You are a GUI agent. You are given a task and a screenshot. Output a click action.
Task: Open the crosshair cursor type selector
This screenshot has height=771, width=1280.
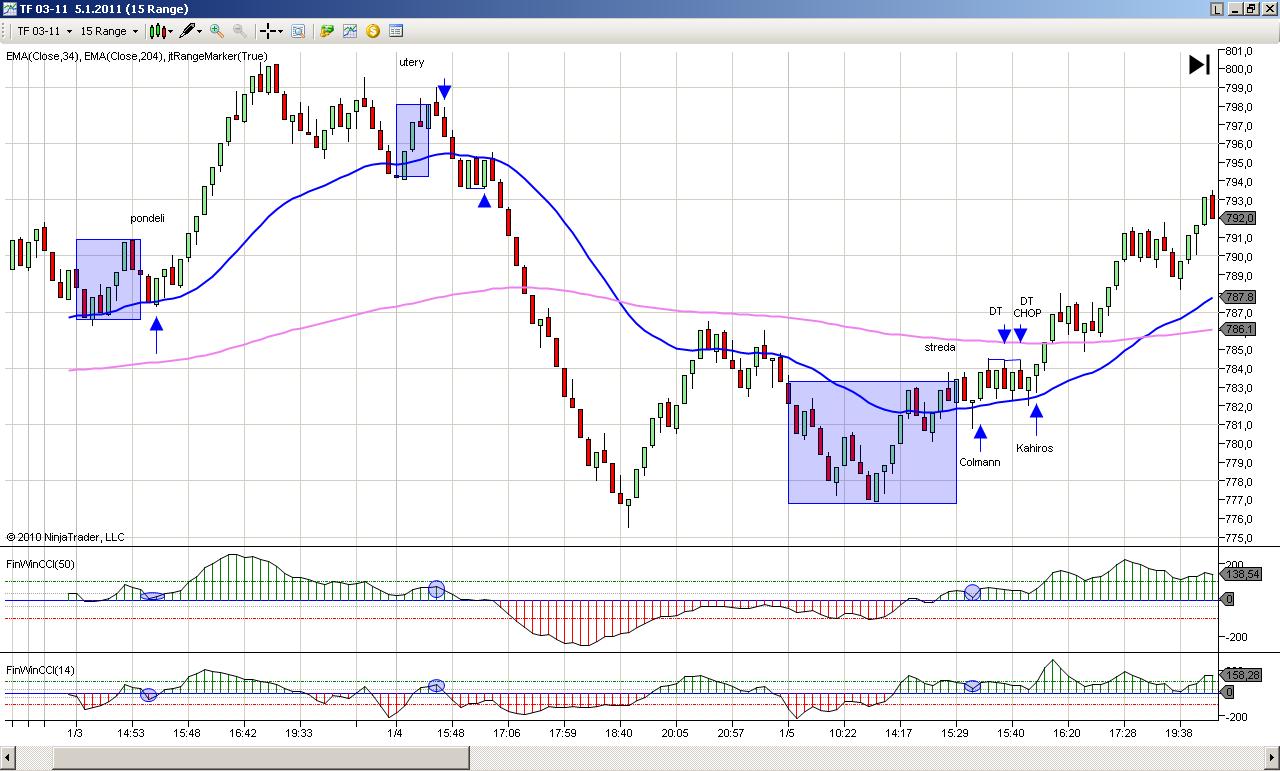[271, 31]
